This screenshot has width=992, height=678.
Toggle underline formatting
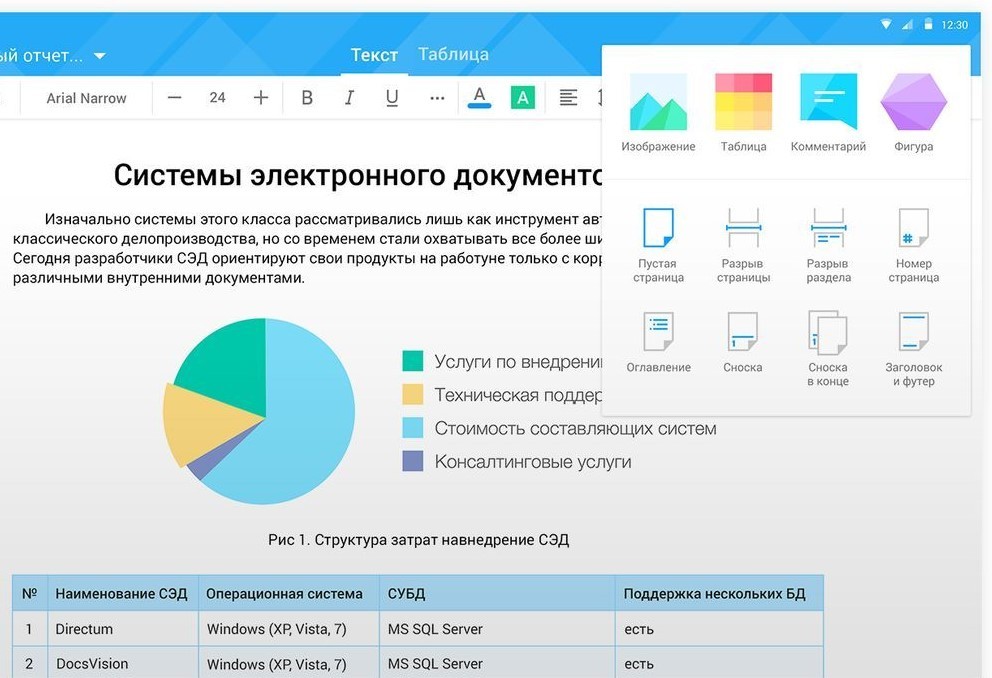tap(392, 98)
